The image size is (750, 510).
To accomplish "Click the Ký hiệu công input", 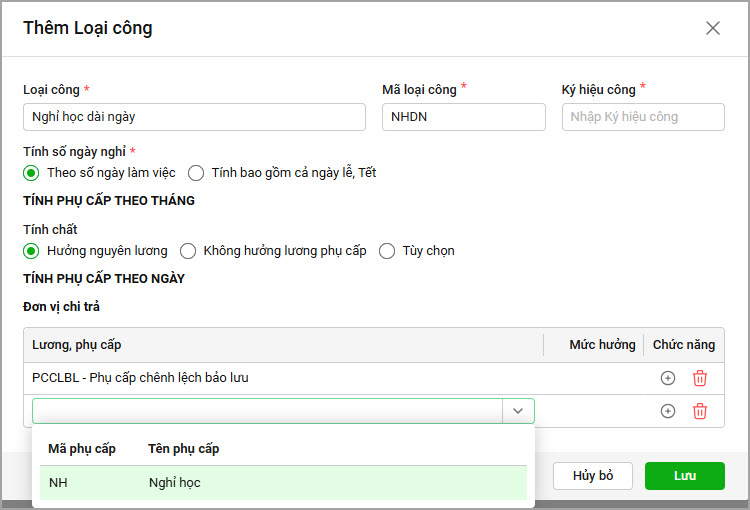I will pyautogui.click(x=643, y=117).
